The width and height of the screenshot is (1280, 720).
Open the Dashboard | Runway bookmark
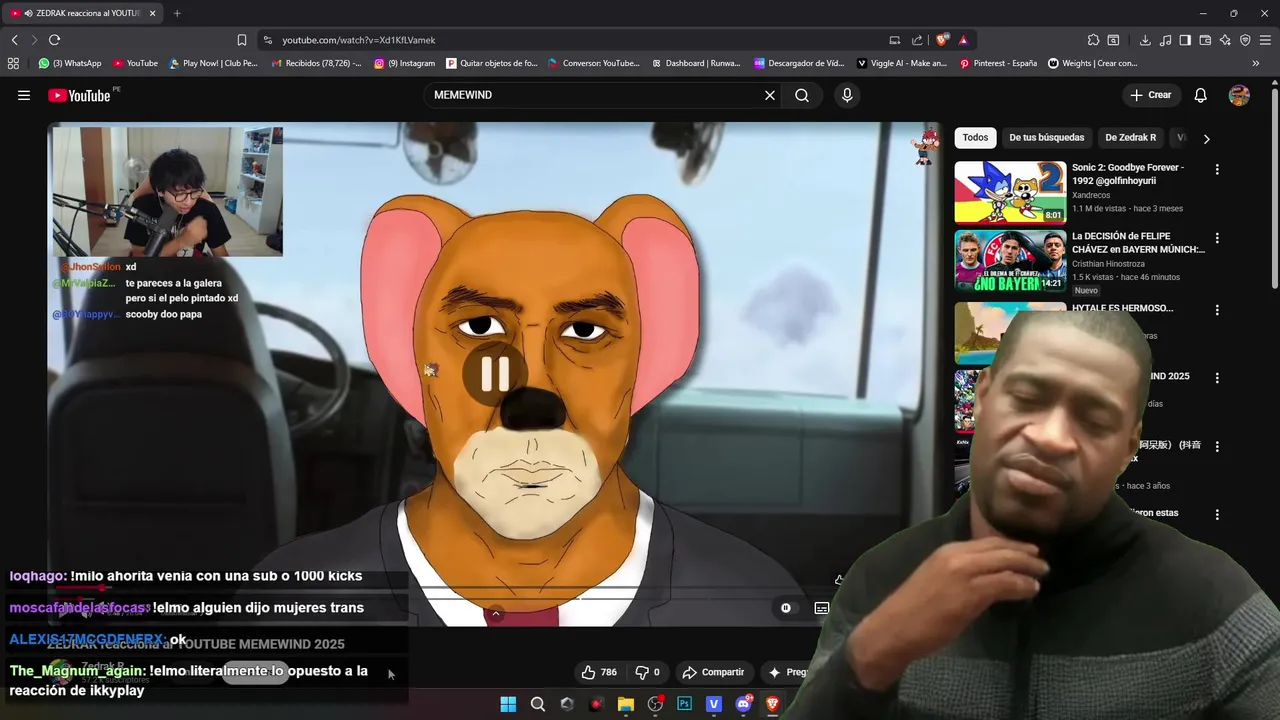(696, 63)
